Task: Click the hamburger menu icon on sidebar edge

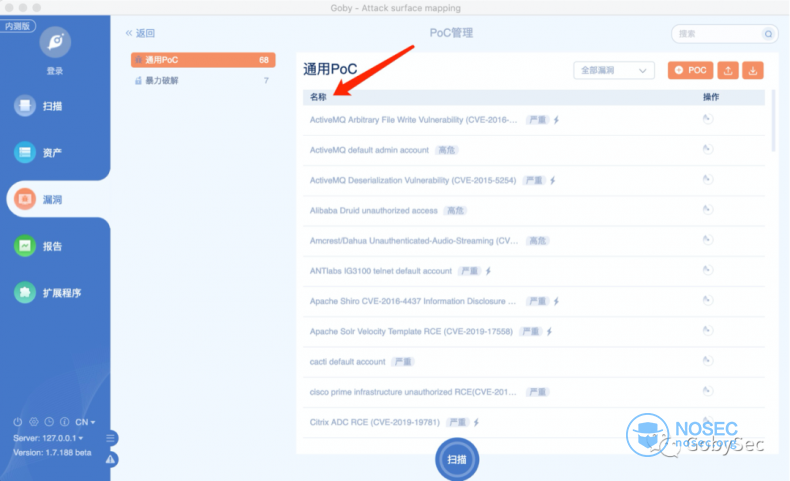Action: click(x=111, y=438)
